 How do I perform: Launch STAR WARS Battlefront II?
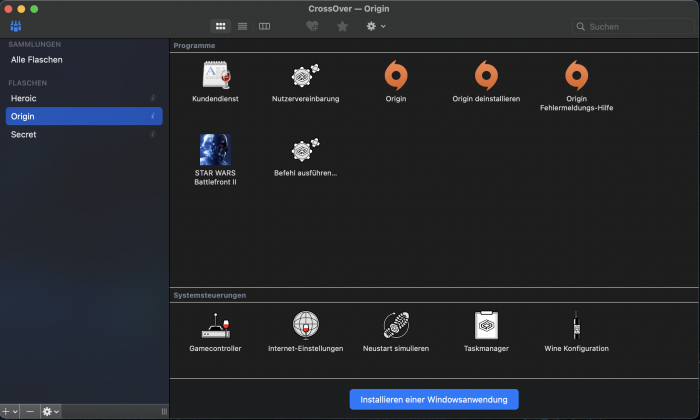tap(215, 149)
